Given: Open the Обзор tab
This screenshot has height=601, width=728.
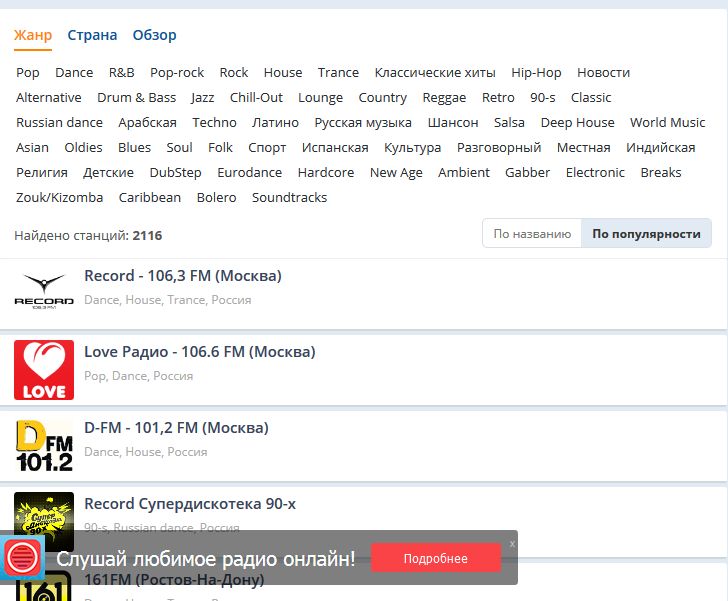Looking at the screenshot, I should 154,35.
